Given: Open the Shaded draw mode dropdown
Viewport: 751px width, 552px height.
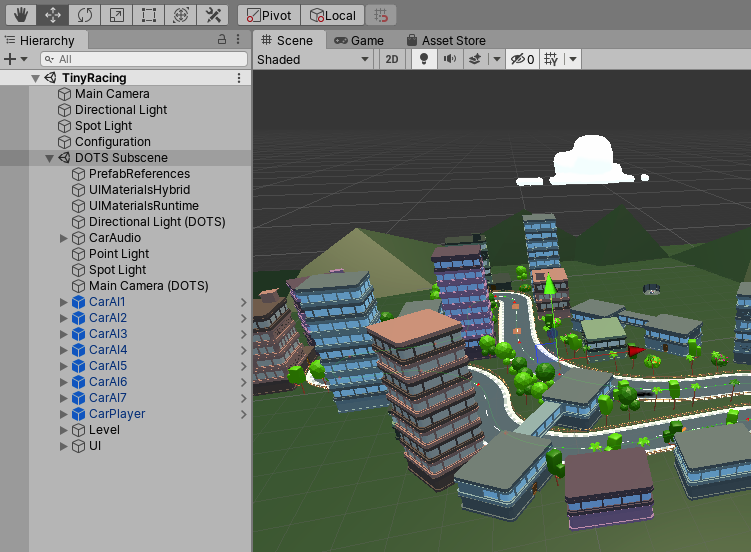Looking at the screenshot, I should click(x=313, y=59).
